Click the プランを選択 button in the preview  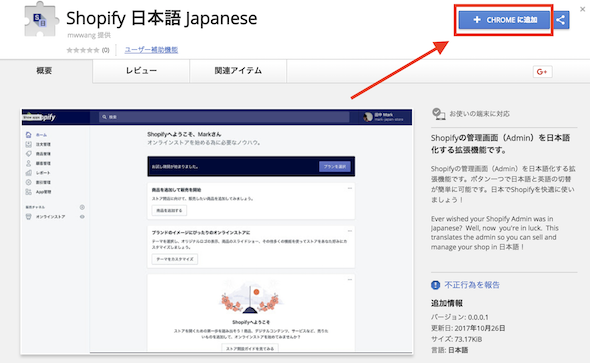tap(335, 166)
